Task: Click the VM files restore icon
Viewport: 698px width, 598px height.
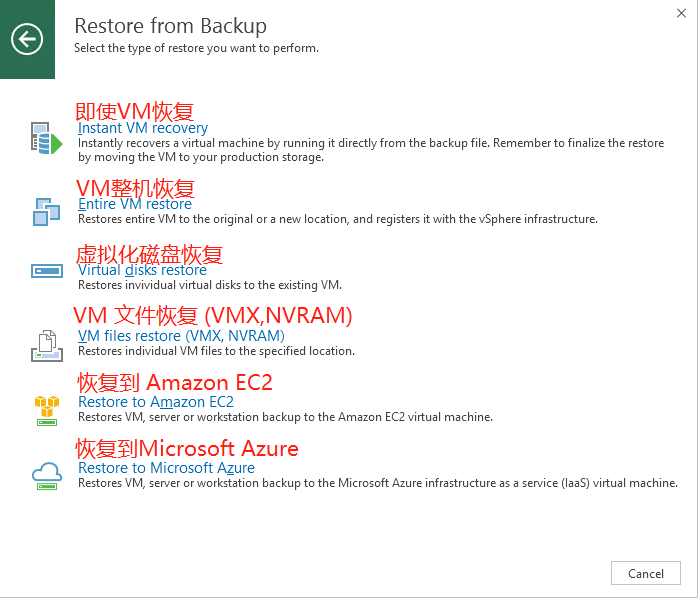Action: pyautogui.click(x=47, y=346)
